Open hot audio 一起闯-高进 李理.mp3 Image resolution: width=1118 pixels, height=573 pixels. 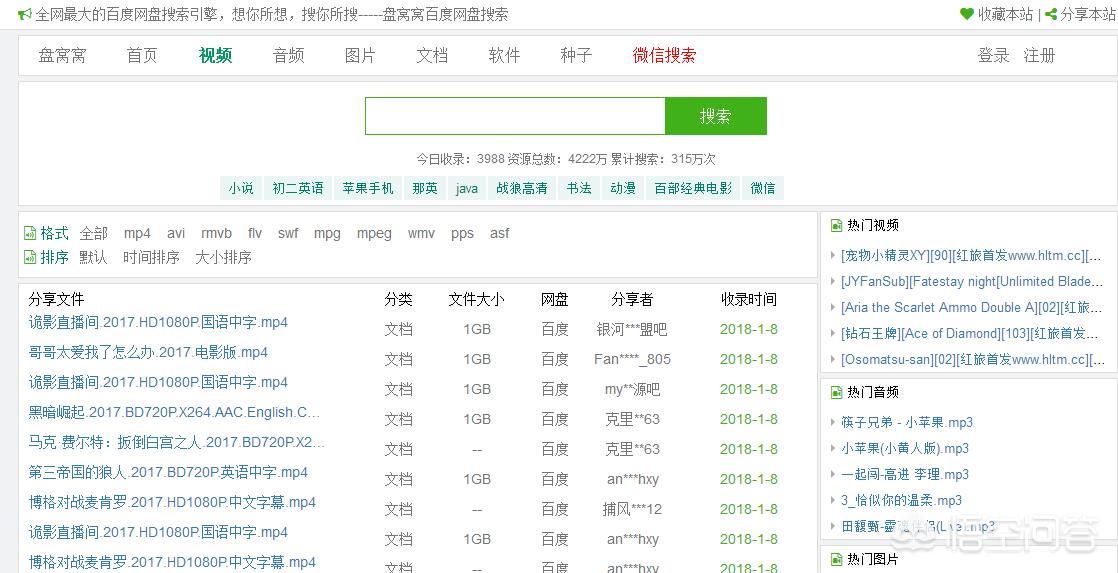coord(905,475)
